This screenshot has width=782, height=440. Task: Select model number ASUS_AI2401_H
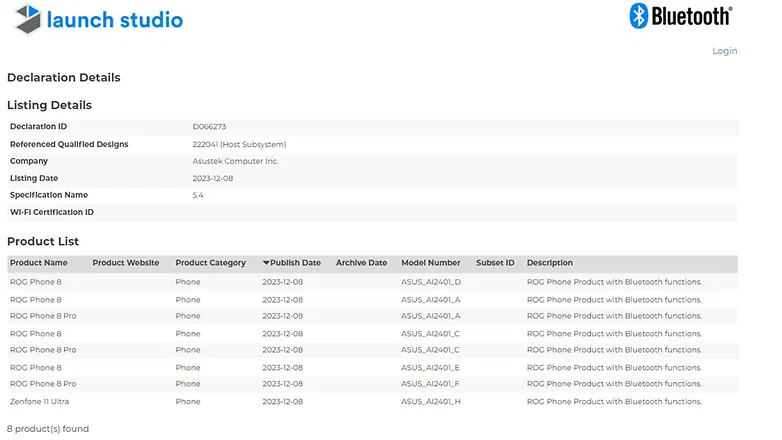430,401
